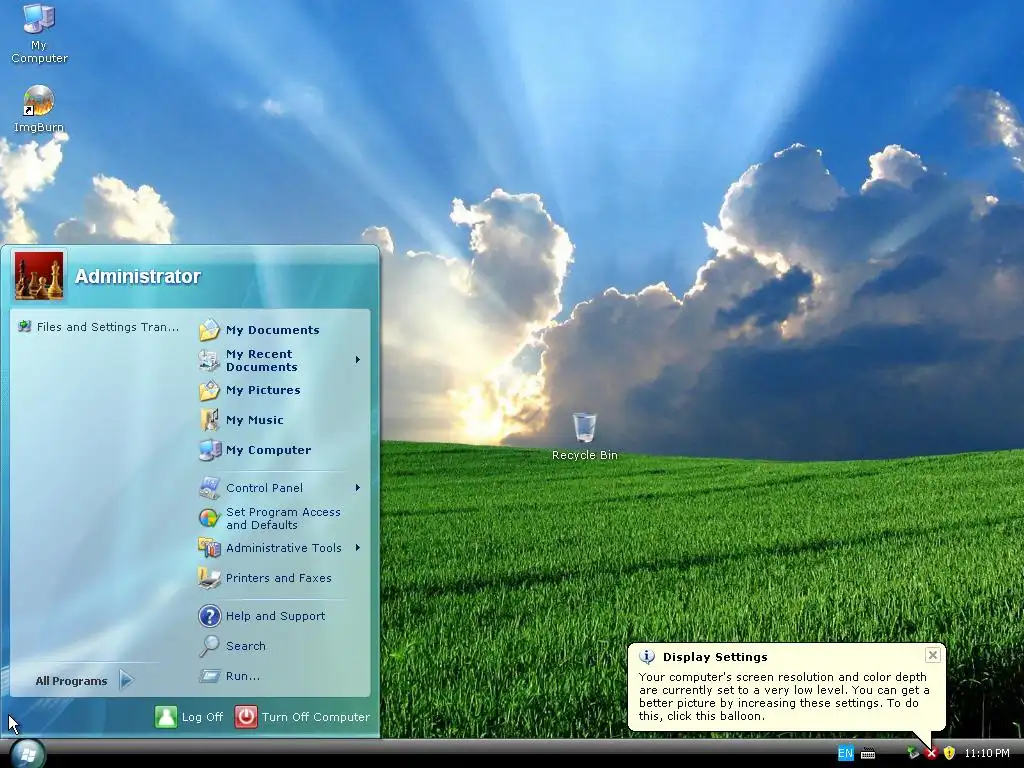This screenshot has width=1024, height=768.
Task: Open the Recycle Bin on desktop
Action: pos(584,437)
